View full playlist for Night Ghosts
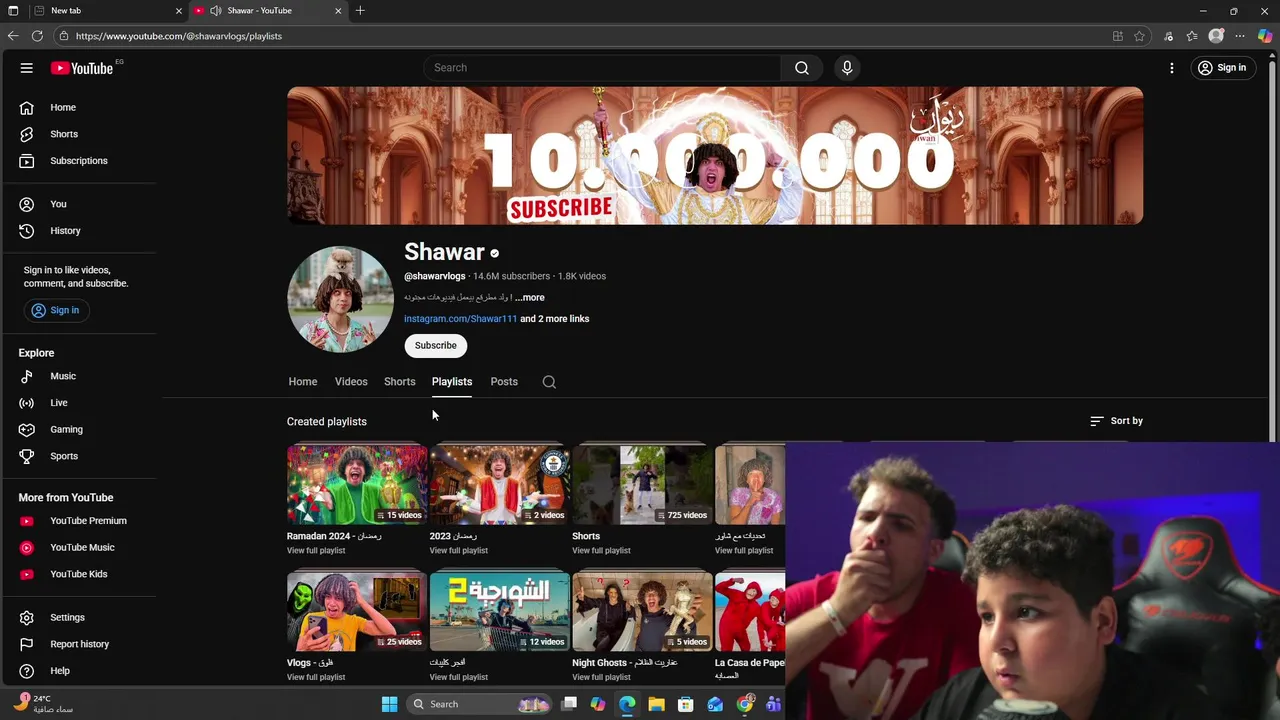This screenshot has width=1280, height=720. click(x=601, y=678)
